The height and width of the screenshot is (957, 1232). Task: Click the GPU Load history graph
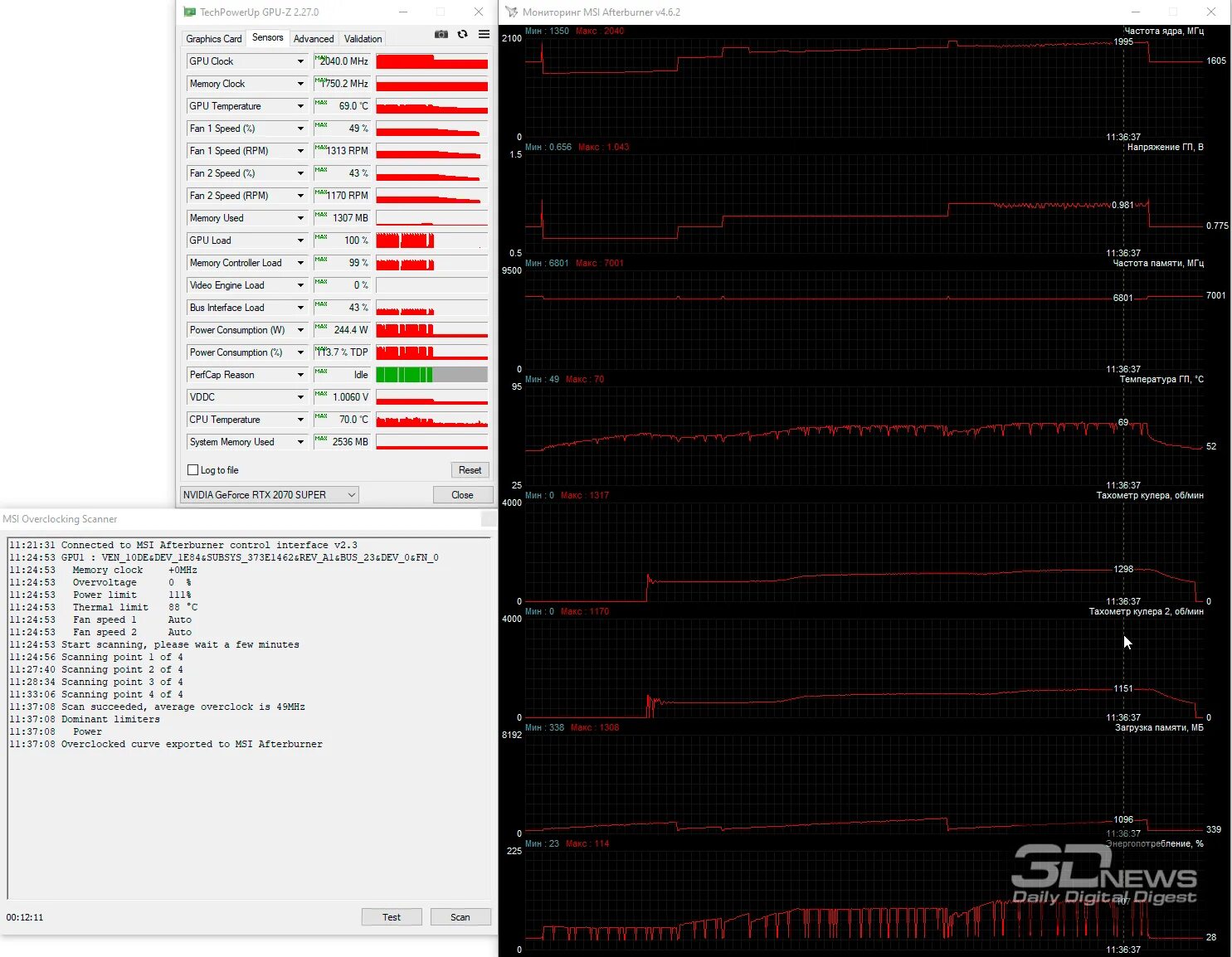coord(432,240)
